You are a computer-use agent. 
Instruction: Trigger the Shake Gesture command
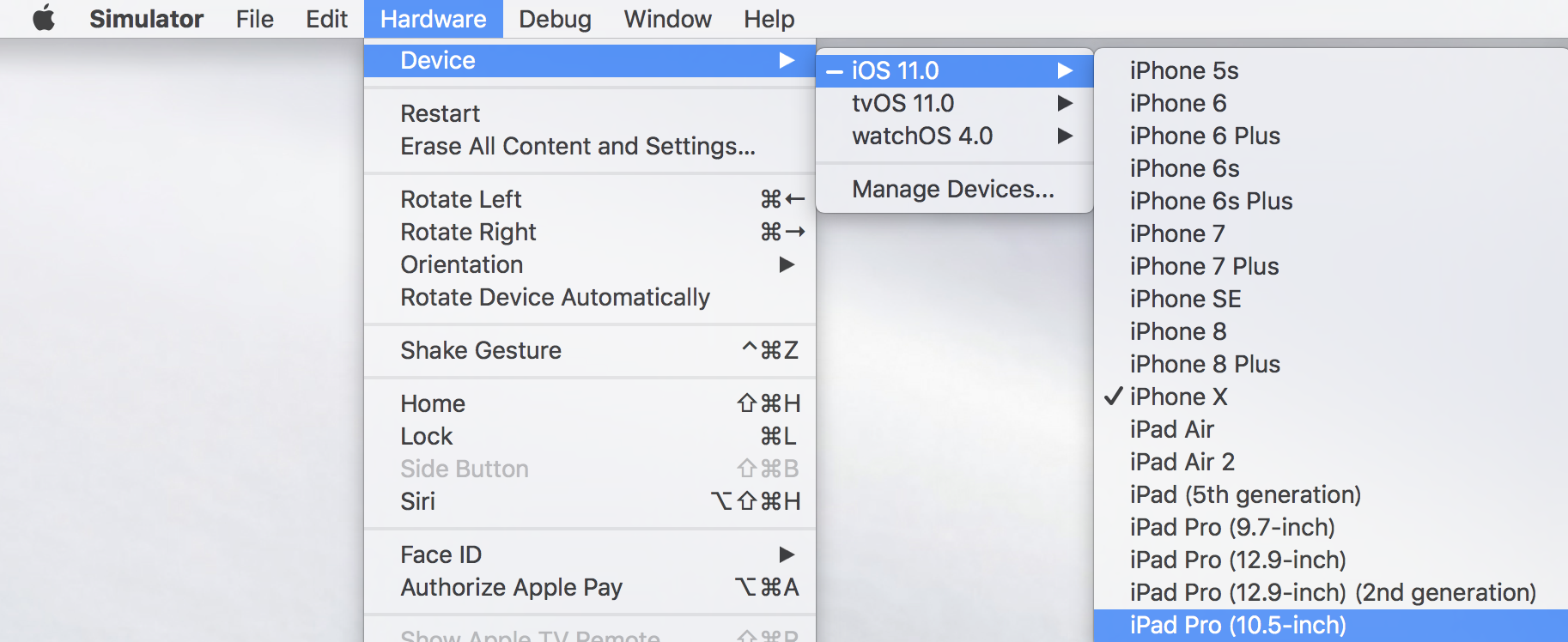(481, 350)
